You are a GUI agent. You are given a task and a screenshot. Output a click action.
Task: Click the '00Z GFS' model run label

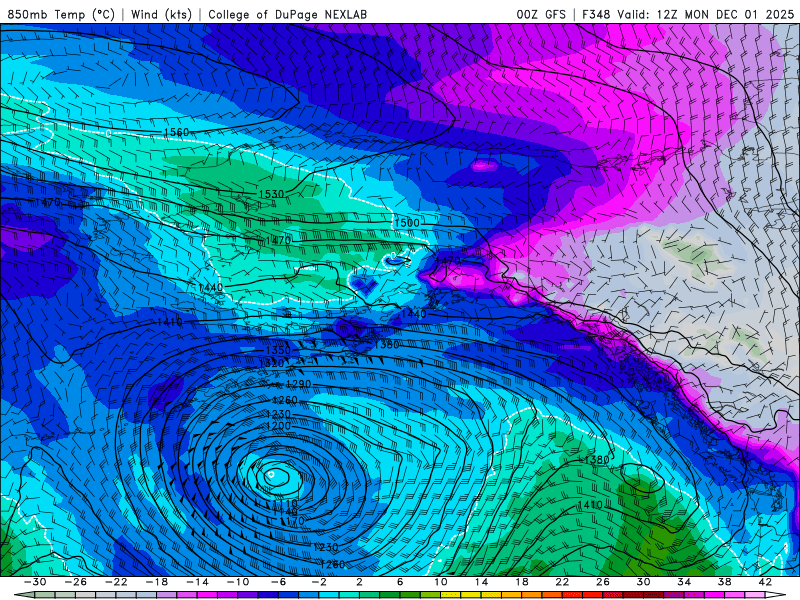(541, 14)
